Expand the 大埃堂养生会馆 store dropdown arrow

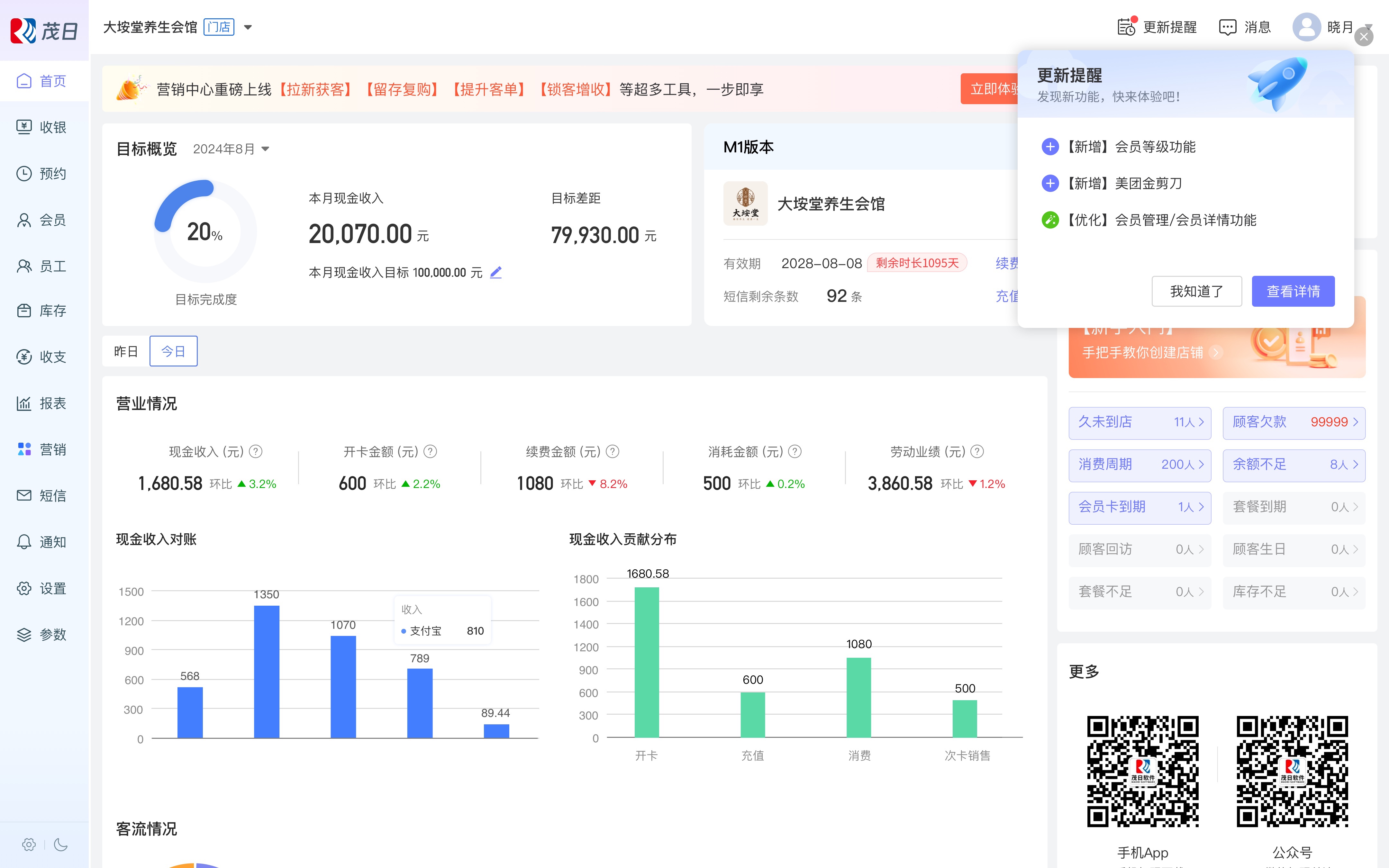pyautogui.click(x=248, y=27)
